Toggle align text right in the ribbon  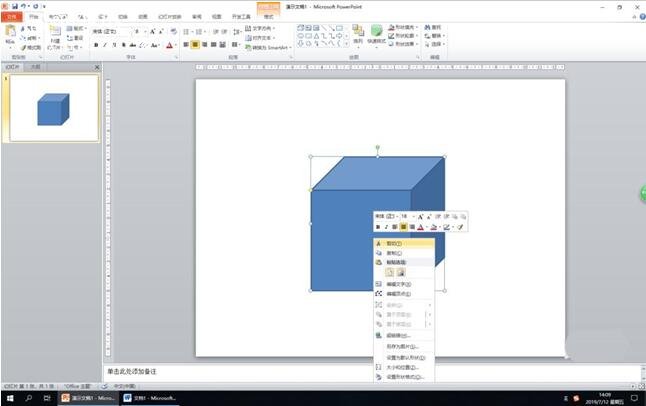tap(205, 45)
